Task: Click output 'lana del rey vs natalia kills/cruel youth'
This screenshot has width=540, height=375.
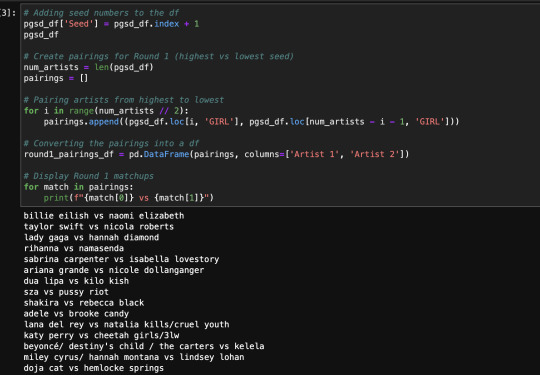Action: coord(126,325)
